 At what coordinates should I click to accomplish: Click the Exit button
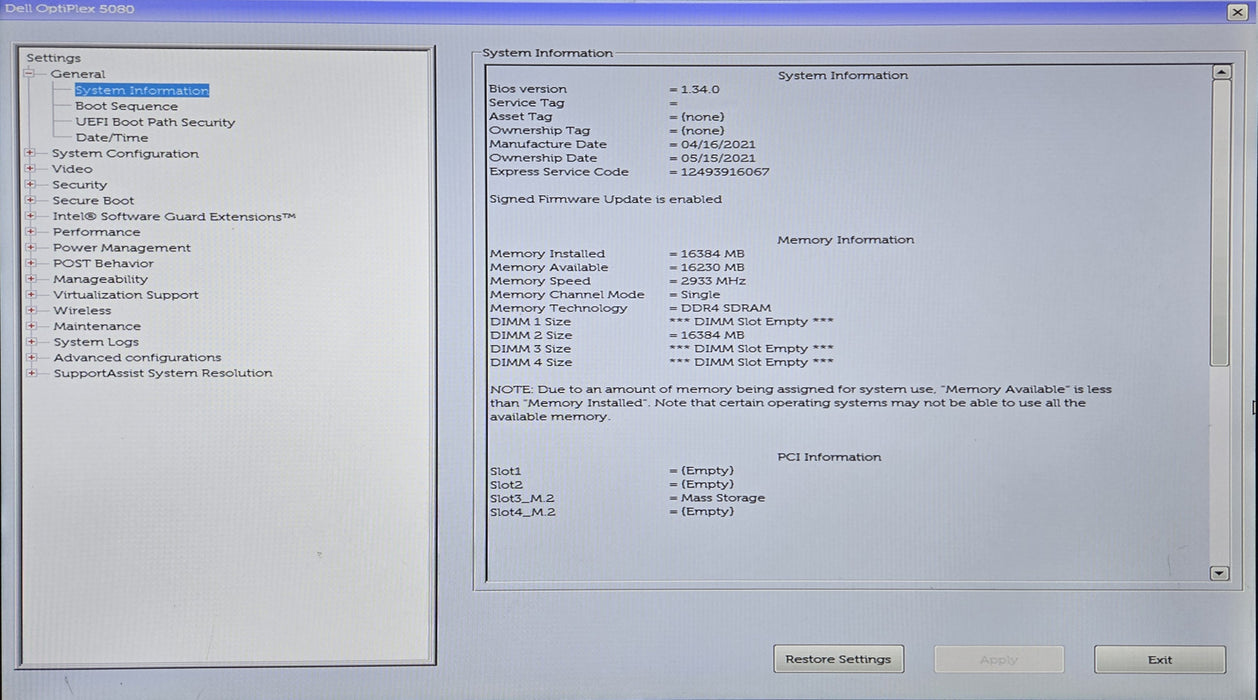coord(1160,659)
